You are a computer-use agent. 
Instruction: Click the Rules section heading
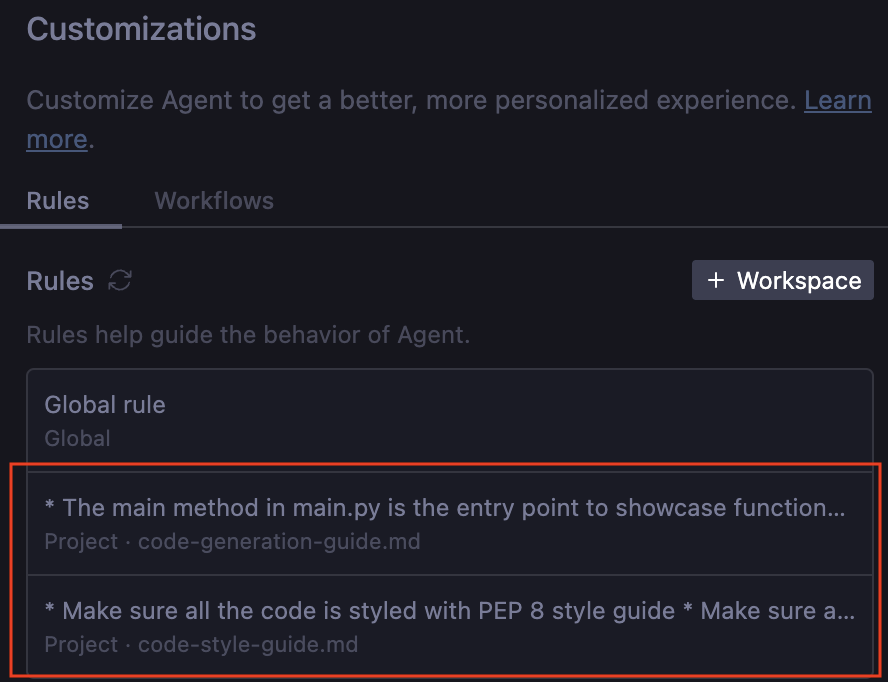coord(60,281)
